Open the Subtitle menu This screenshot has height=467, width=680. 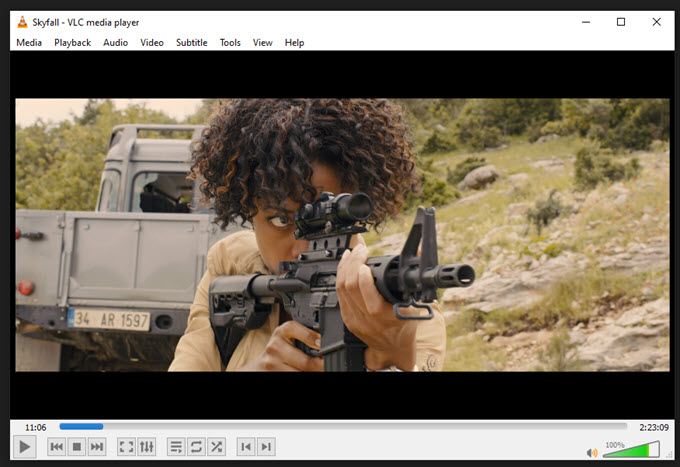click(191, 42)
